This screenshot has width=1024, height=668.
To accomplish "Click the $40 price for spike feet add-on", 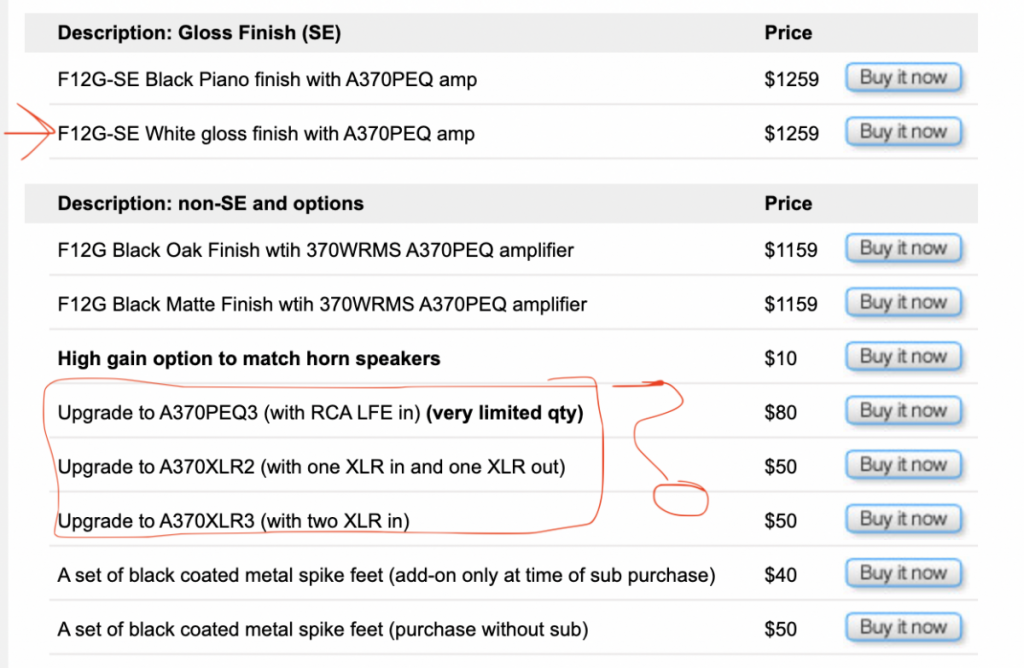I will click(x=780, y=575).
